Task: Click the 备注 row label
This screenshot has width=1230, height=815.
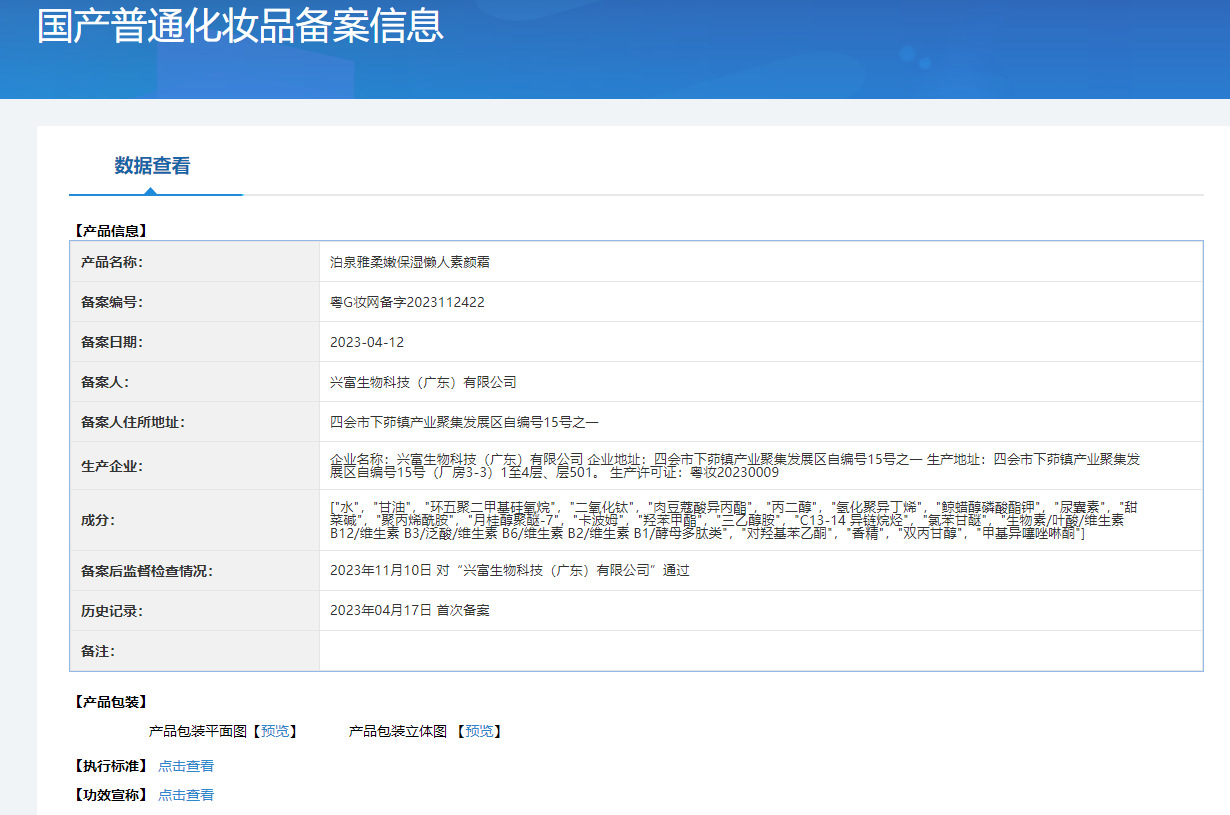Action: click(x=98, y=651)
